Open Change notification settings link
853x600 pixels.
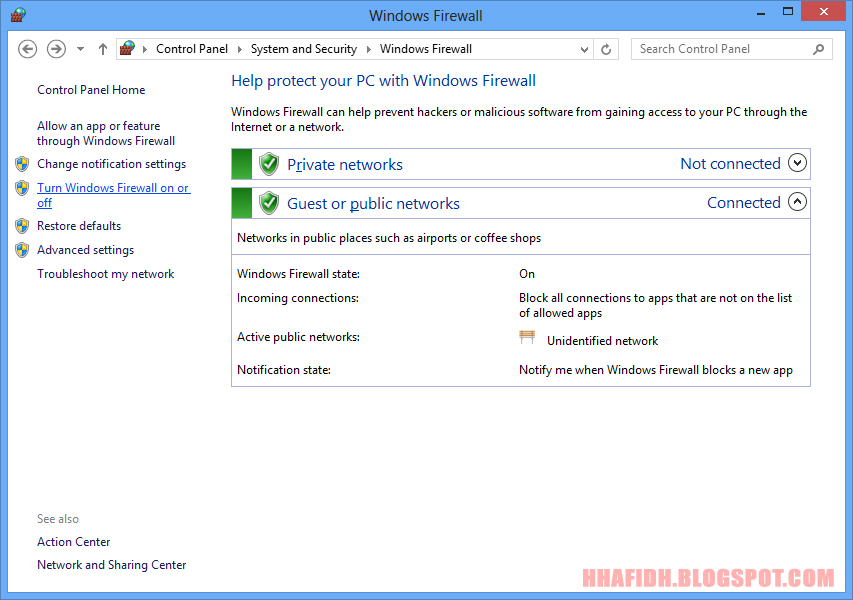[111, 164]
